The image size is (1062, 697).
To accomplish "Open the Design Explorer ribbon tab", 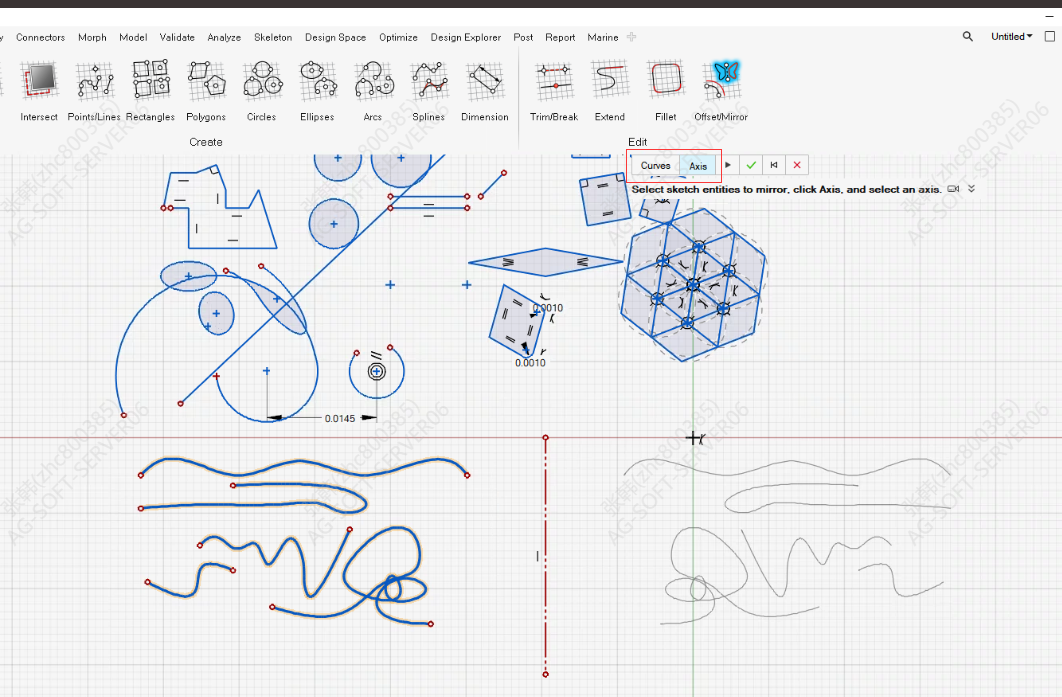I will (466, 38).
